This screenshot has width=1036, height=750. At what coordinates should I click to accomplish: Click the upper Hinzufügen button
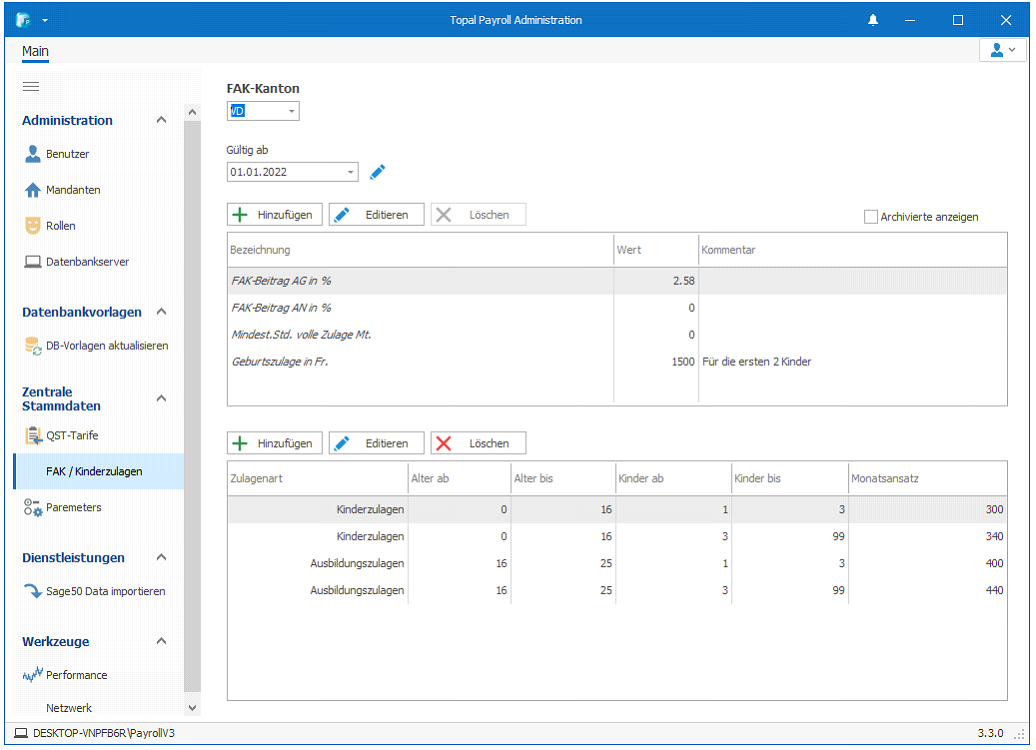point(275,215)
